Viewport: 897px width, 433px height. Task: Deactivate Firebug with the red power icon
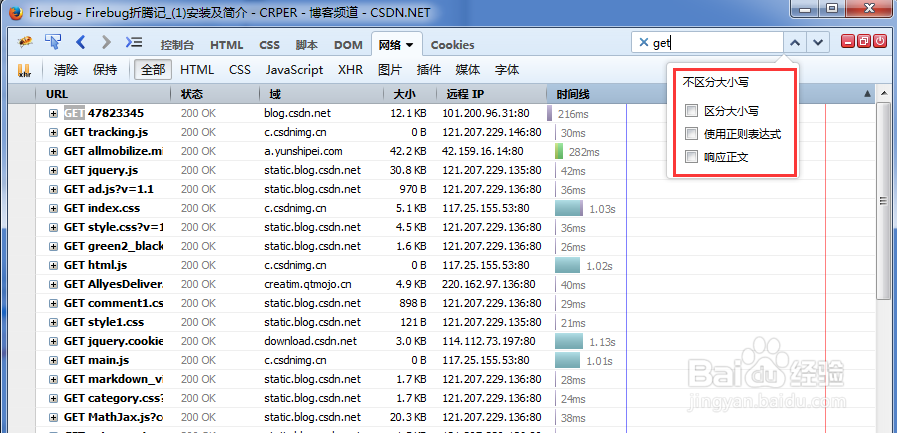pyautogui.click(x=880, y=41)
